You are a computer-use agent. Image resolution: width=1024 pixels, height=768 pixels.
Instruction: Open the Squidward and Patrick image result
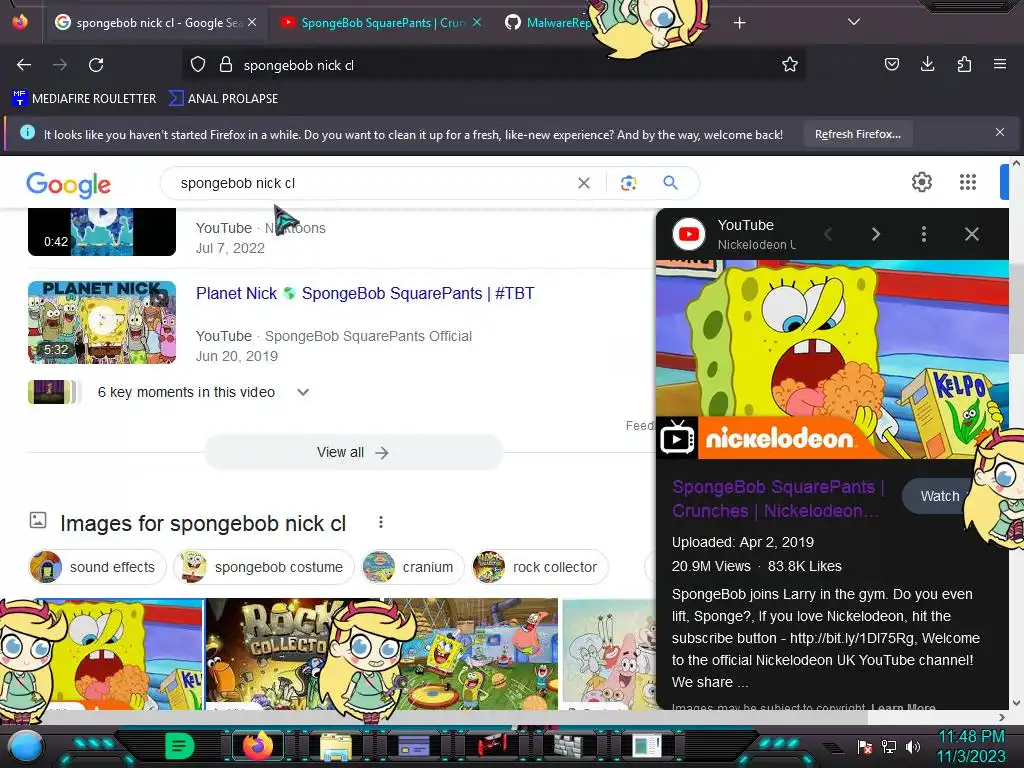point(609,654)
